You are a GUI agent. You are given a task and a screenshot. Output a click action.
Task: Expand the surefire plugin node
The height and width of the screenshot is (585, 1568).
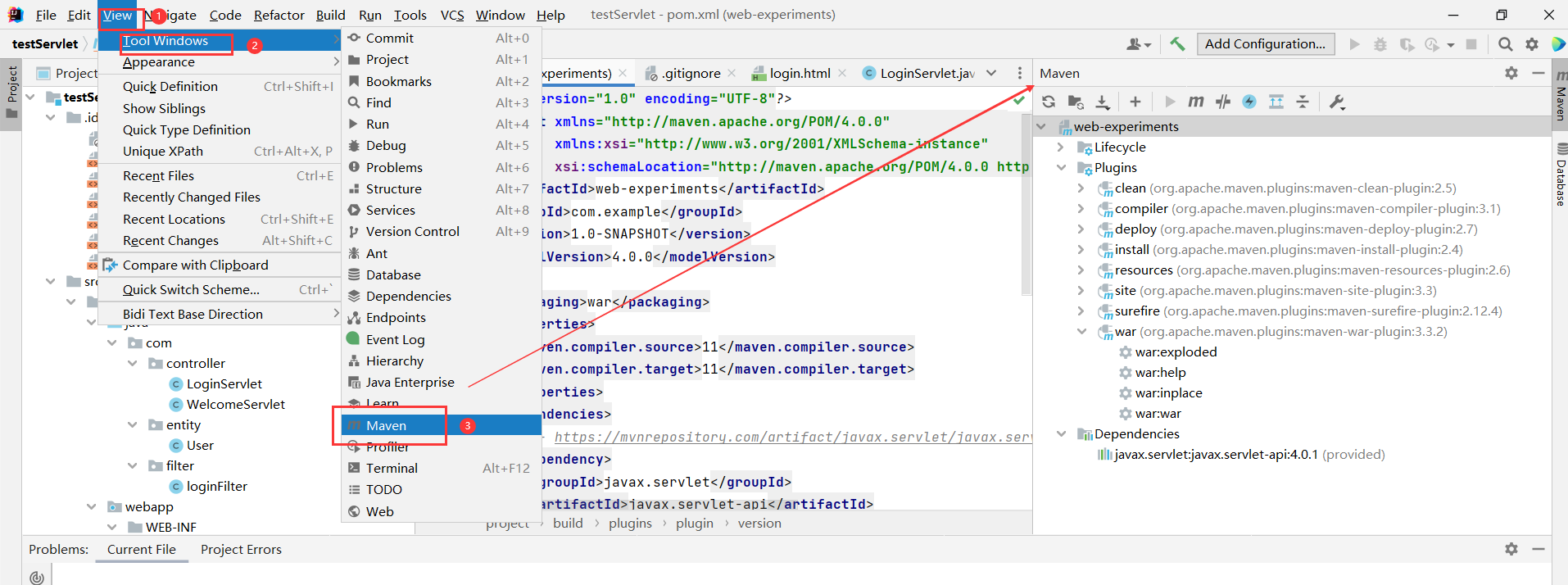1081,311
